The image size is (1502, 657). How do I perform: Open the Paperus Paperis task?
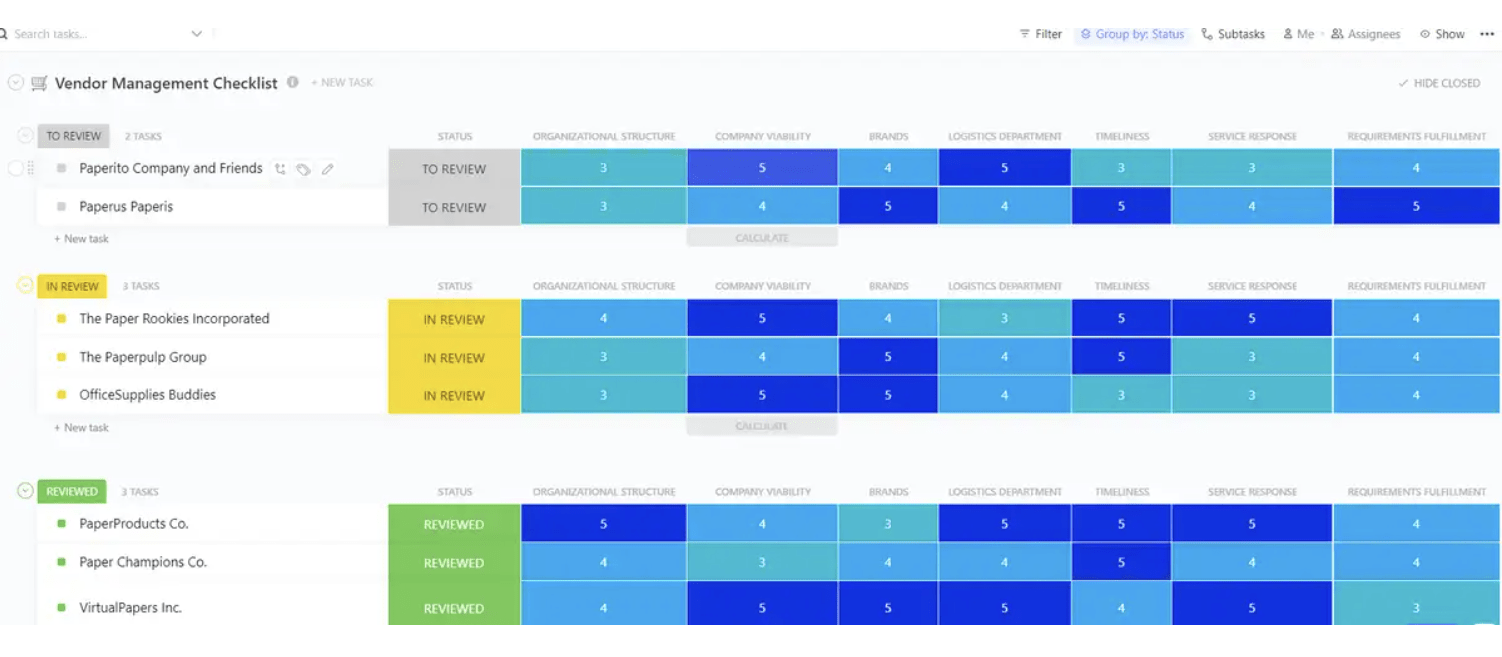tap(126, 206)
